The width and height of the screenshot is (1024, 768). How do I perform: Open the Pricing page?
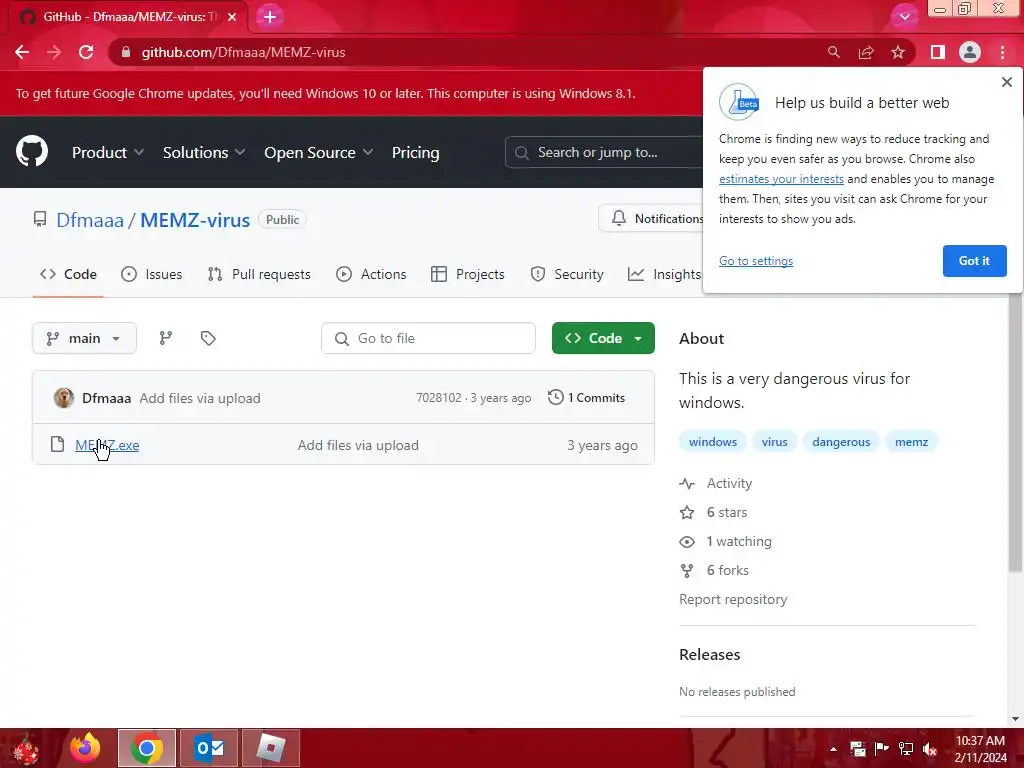[415, 152]
